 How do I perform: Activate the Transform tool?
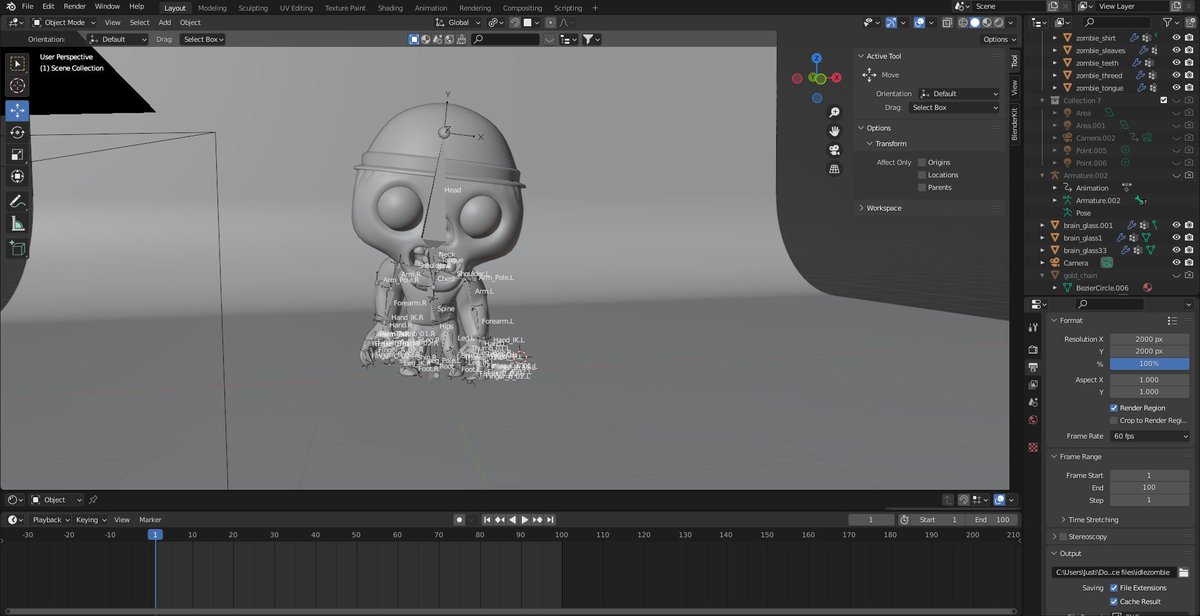pyautogui.click(x=18, y=177)
